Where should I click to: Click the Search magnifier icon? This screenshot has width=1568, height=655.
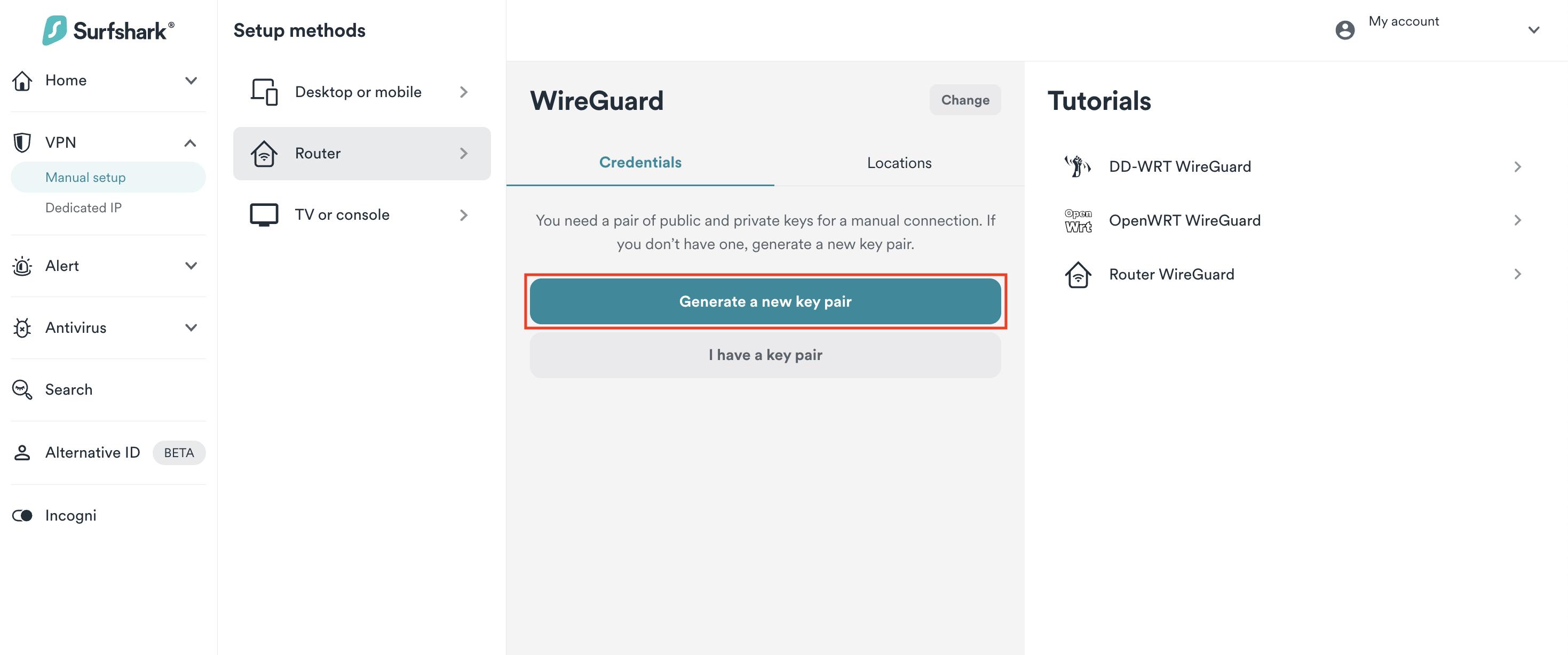coord(22,390)
